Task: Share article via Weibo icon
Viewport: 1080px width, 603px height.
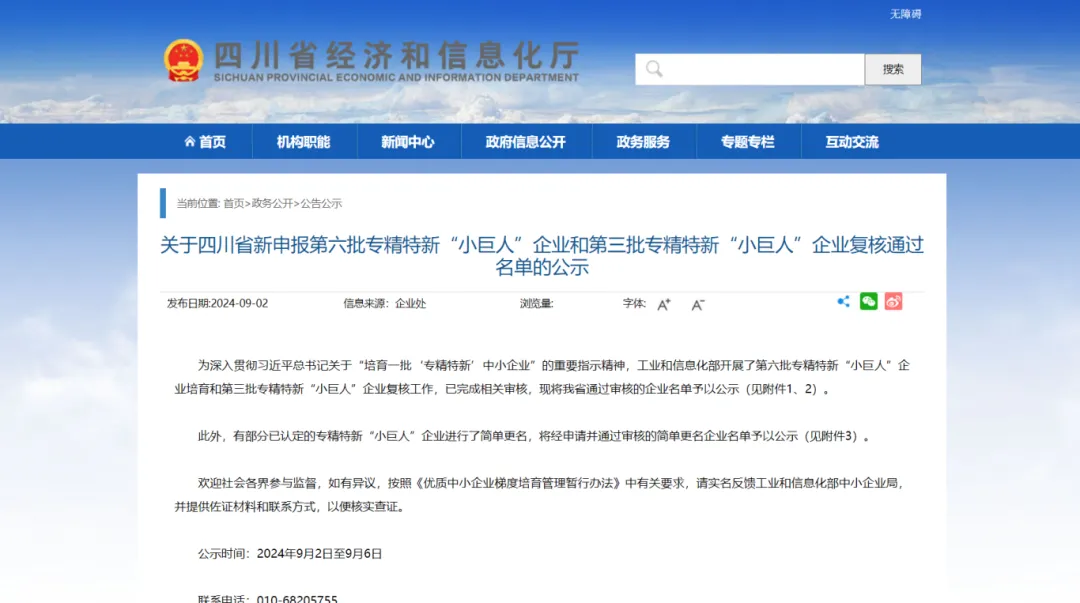Action: tap(893, 301)
